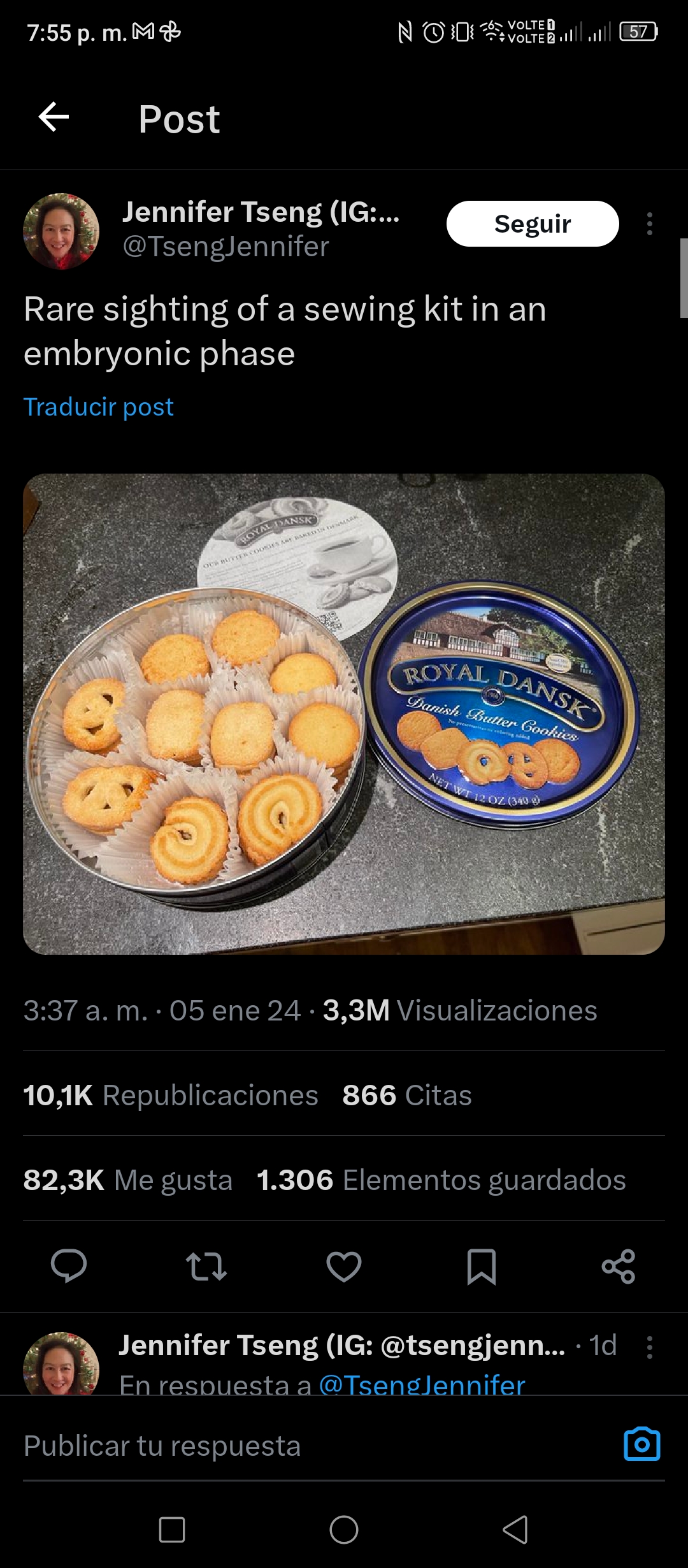
Task: Tap Android recent apps square button
Action: [x=172, y=1530]
